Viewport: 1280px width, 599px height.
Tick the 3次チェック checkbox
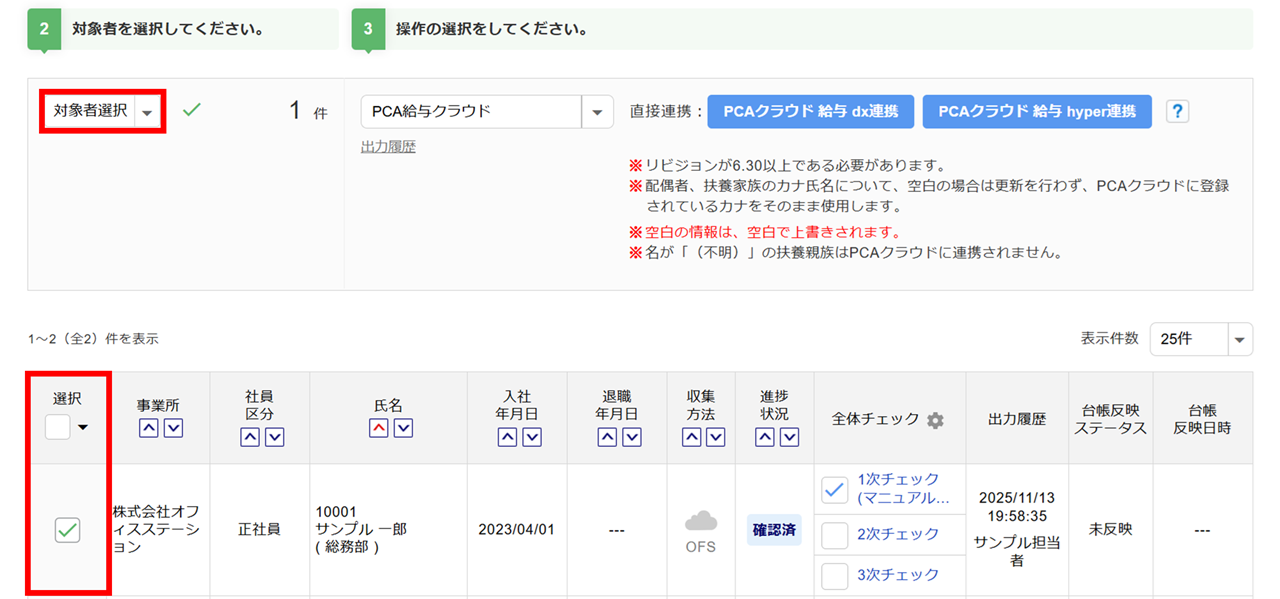tap(834, 576)
